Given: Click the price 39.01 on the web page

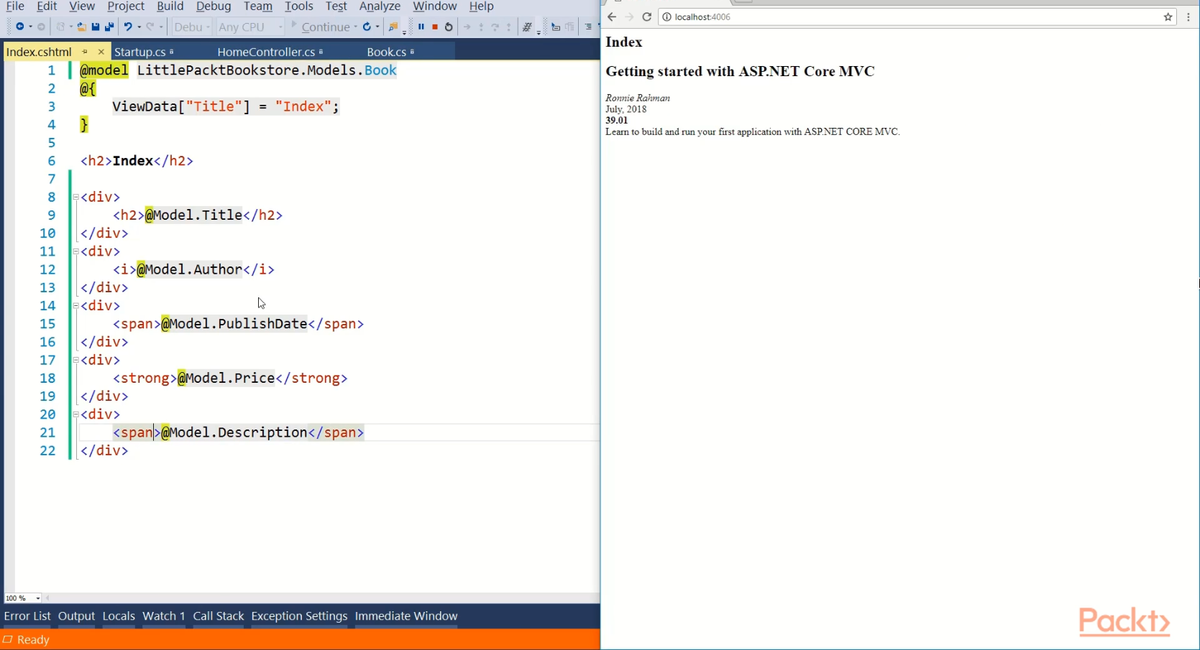Looking at the screenshot, I should 617,120.
